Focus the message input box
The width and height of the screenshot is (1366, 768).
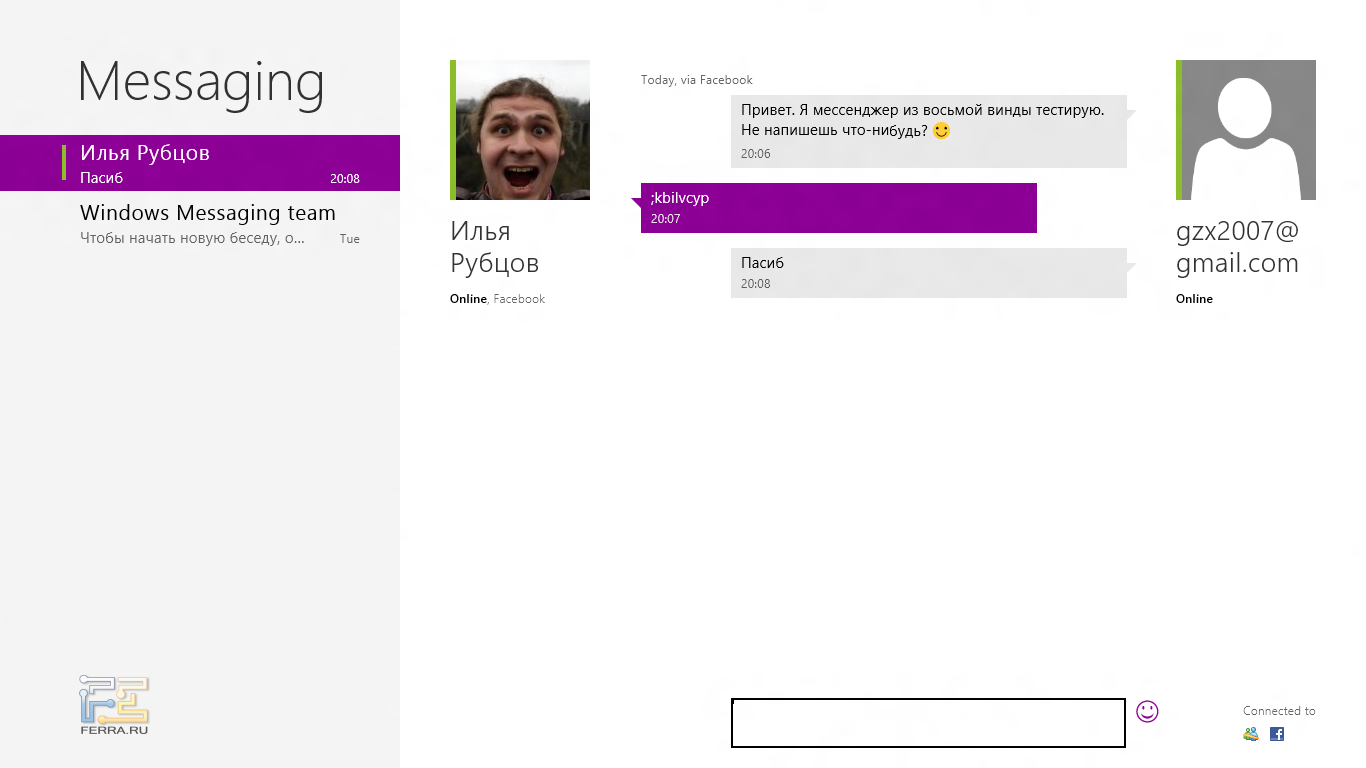[x=928, y=723]
